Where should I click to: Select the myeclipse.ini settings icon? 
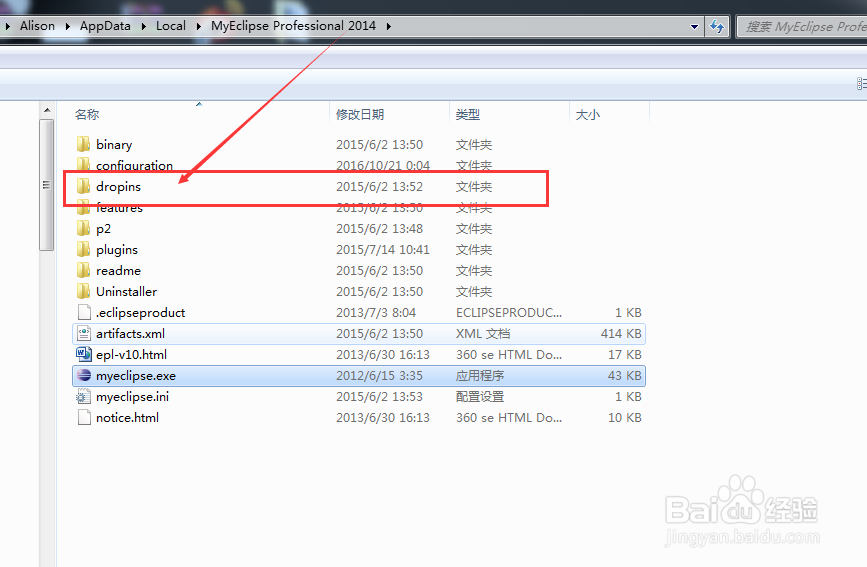tap(83, 397)
